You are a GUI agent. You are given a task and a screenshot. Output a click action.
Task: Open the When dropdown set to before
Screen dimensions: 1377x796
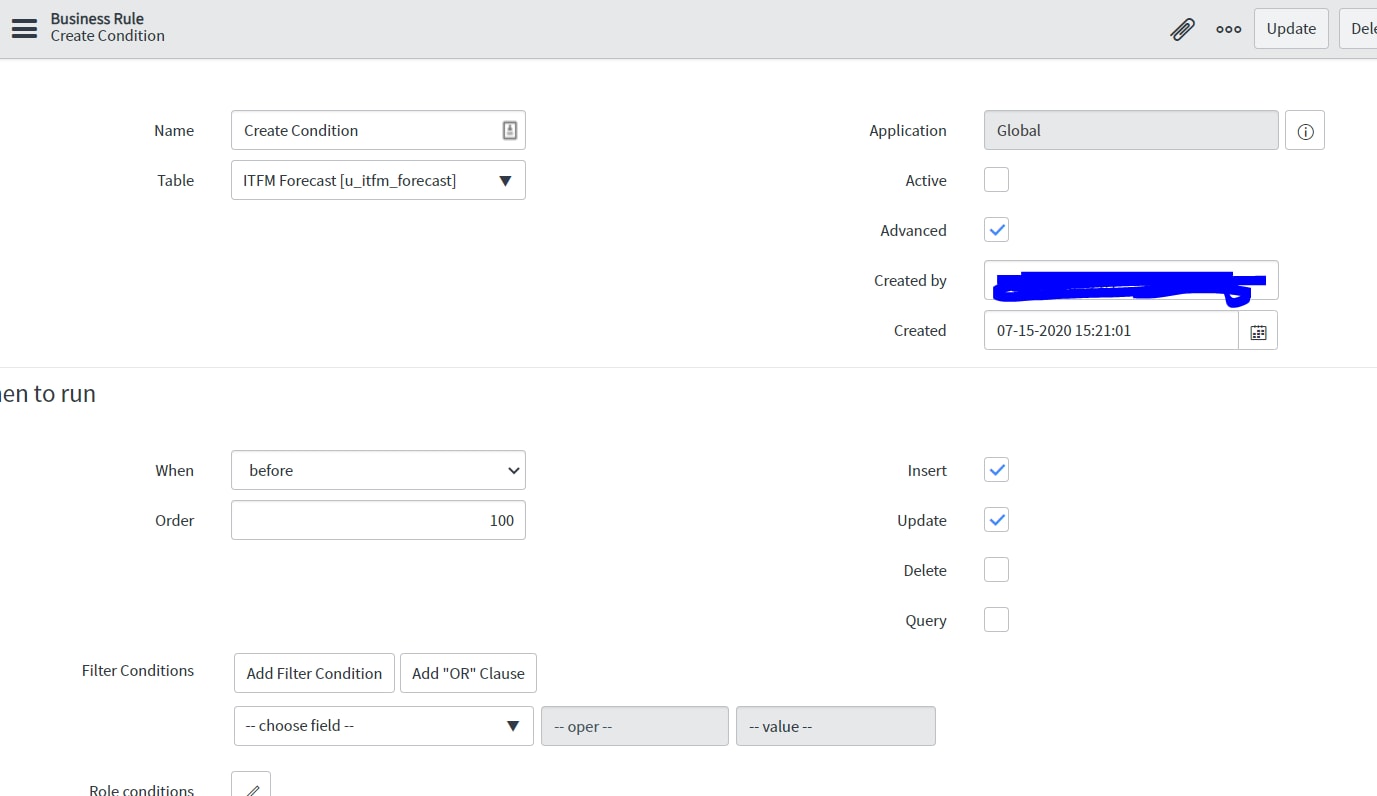coord(378,471)
